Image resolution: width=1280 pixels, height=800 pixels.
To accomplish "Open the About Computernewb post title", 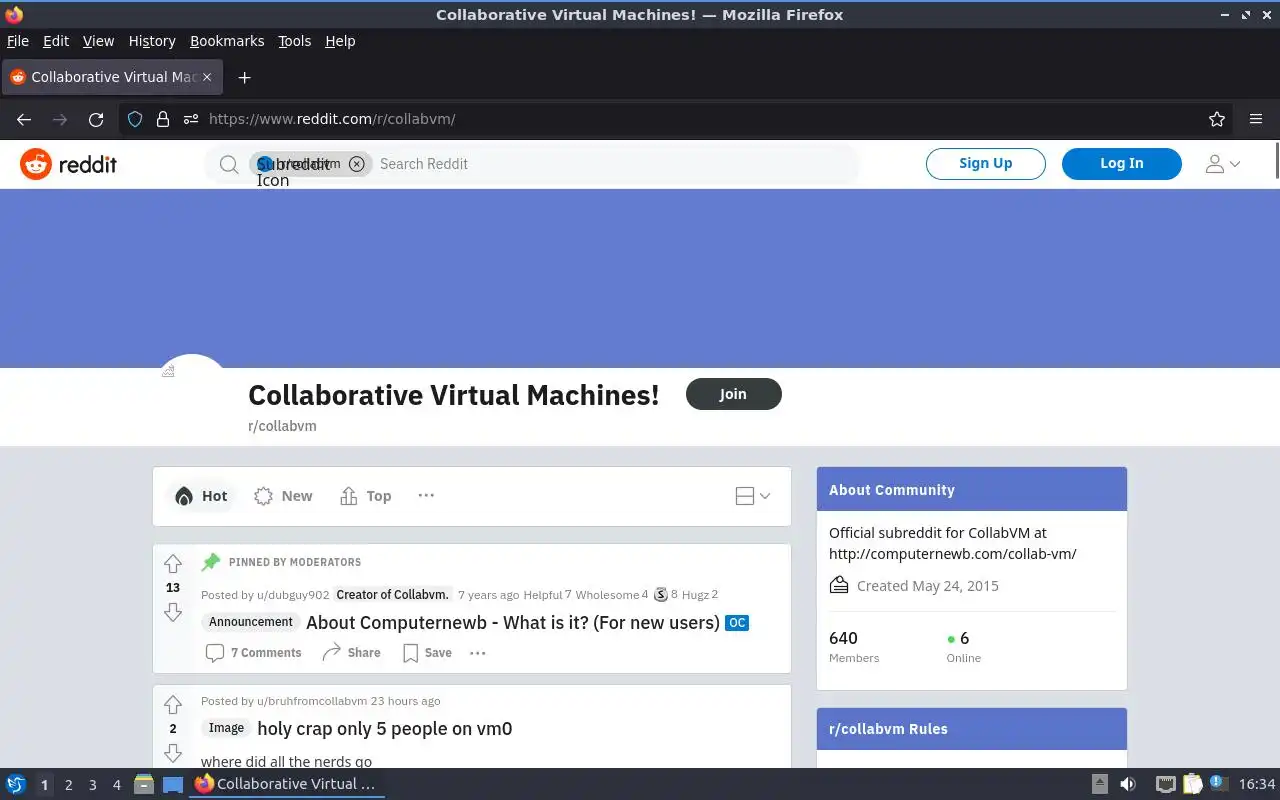I will pyautogui.click(x=513, y=622).
